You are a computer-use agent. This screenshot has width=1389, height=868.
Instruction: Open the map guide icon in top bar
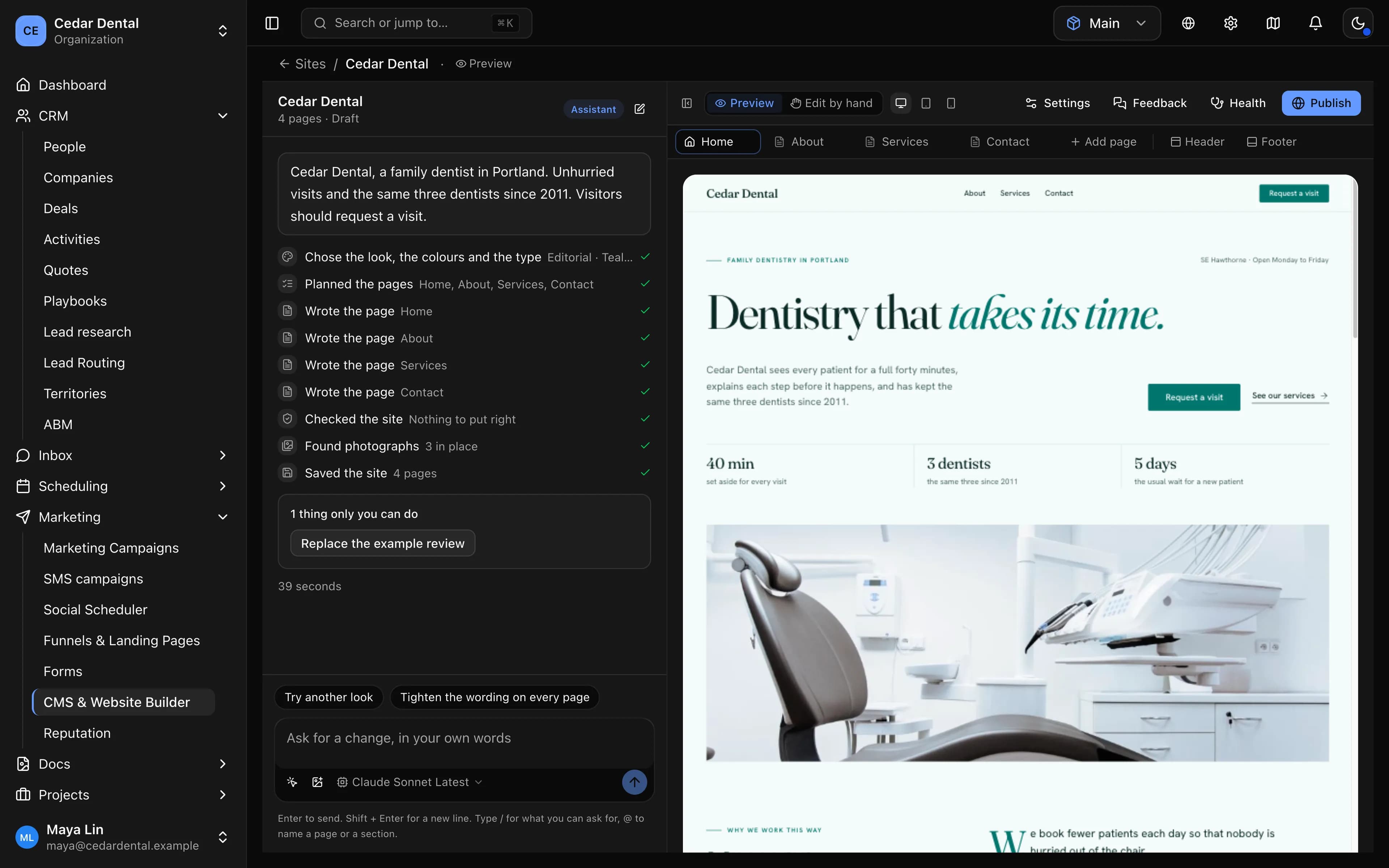click(x=1273, y=23)
